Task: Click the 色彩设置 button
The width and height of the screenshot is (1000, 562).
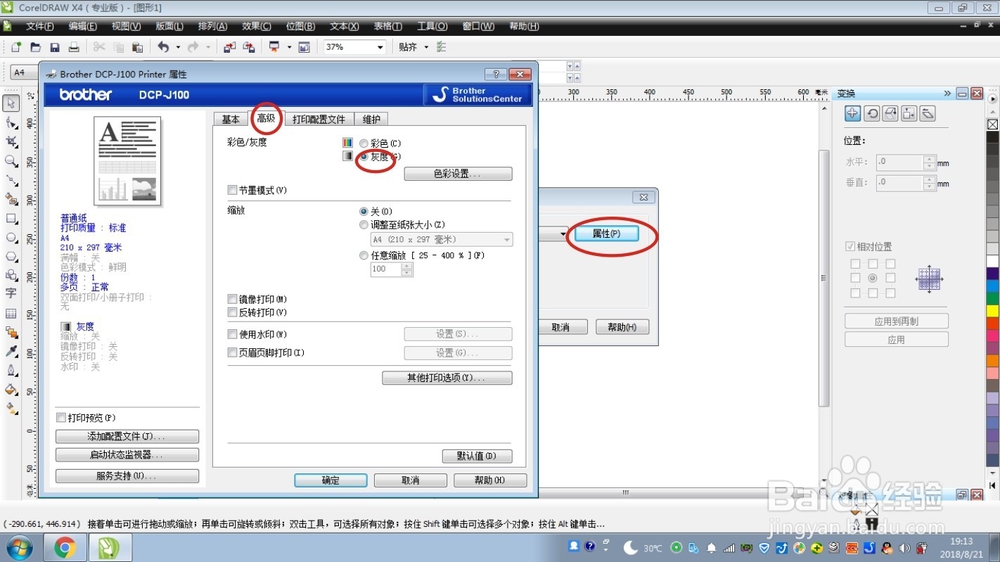Action: (458, 174)
